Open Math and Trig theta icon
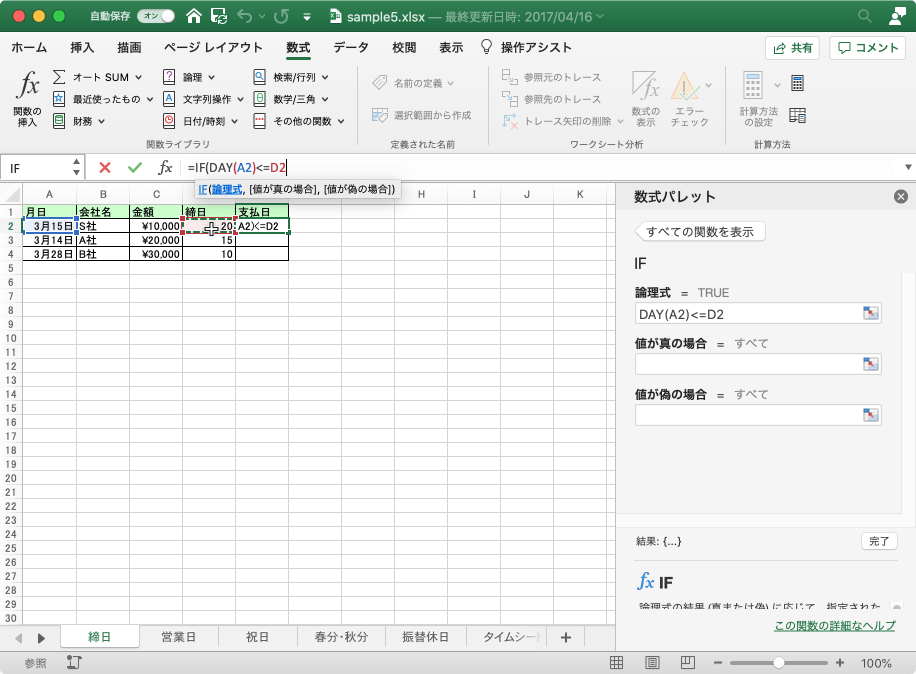 tap(259, 99)
